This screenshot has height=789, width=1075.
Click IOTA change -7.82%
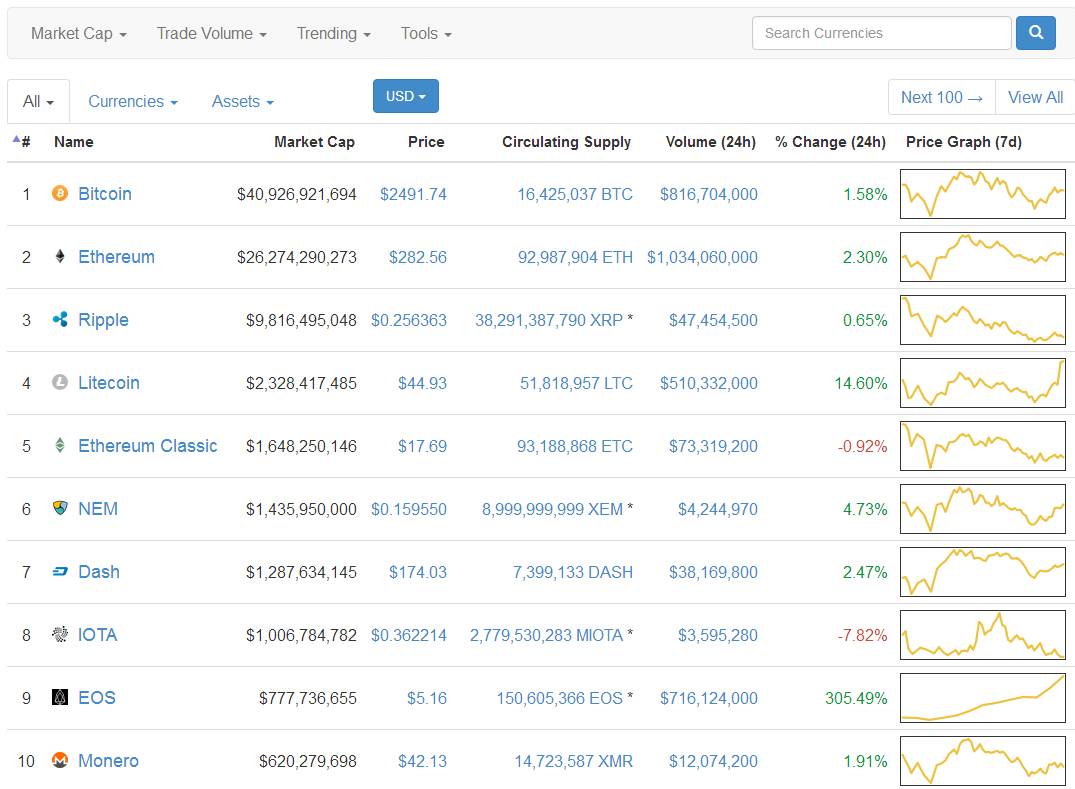(862, 635)
